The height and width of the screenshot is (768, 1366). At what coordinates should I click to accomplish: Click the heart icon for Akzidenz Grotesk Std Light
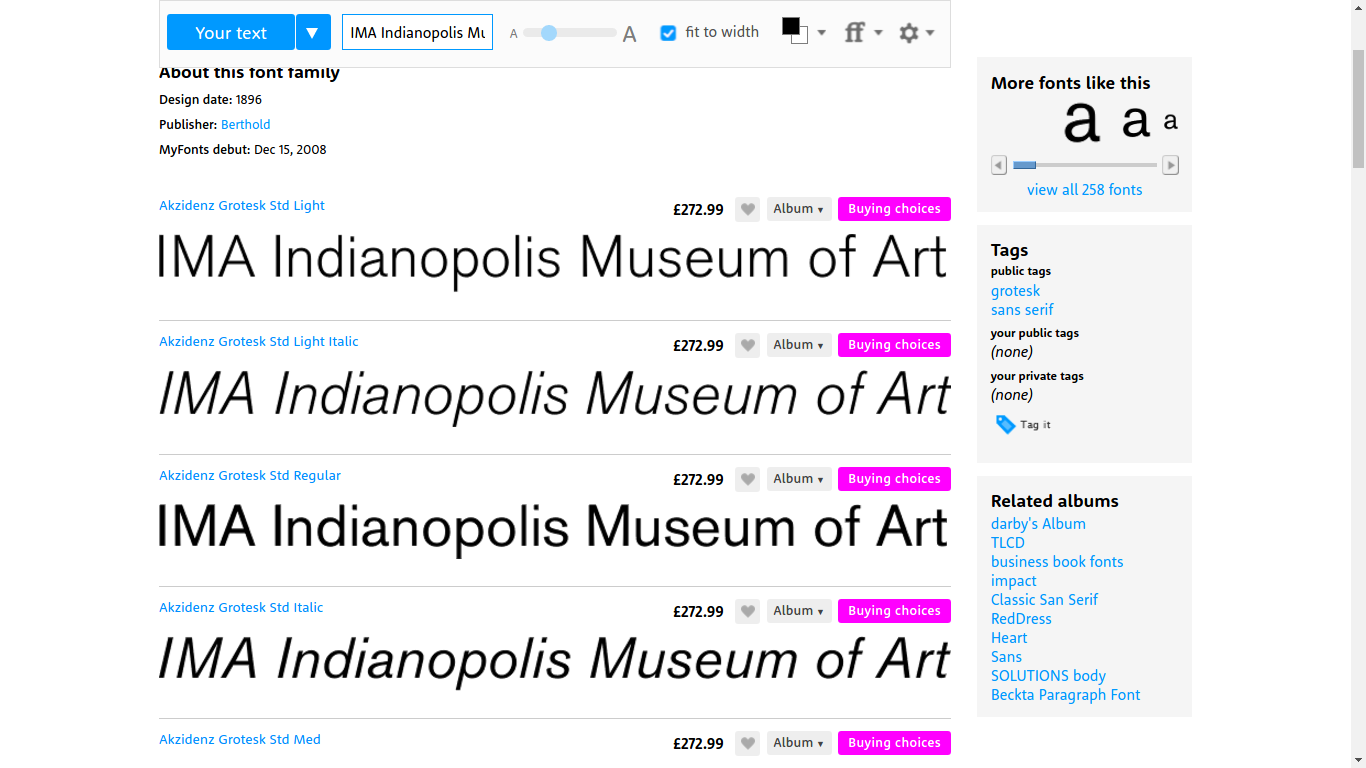pyautogui.click(x=747, y=209)
